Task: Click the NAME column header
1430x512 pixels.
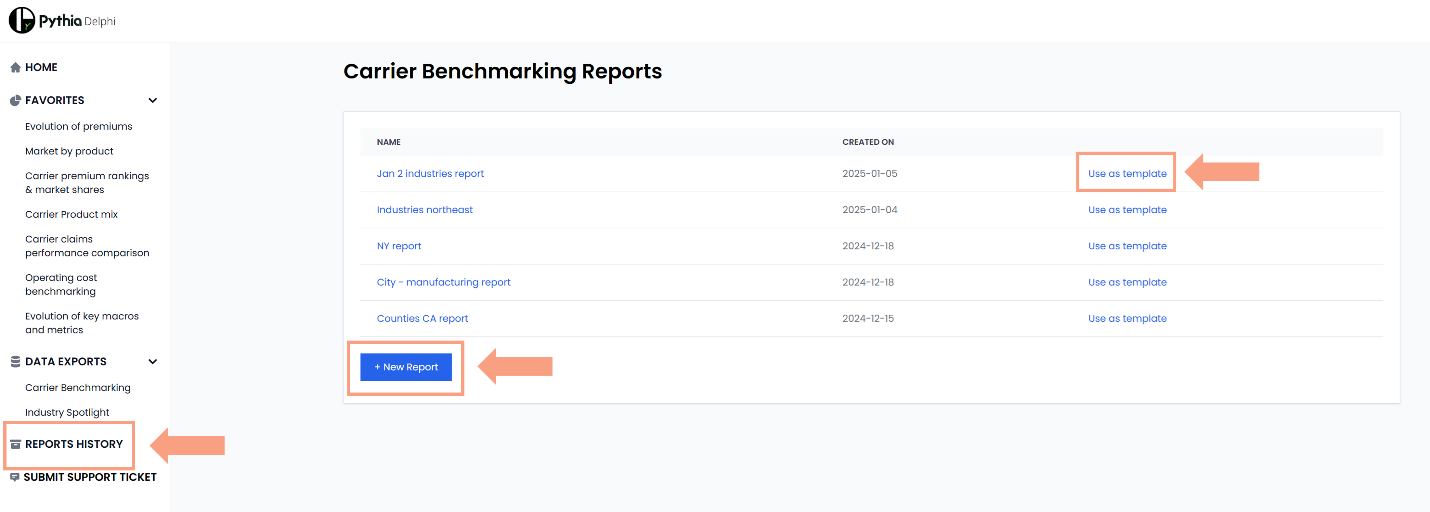Action: (x=389, y=143)
